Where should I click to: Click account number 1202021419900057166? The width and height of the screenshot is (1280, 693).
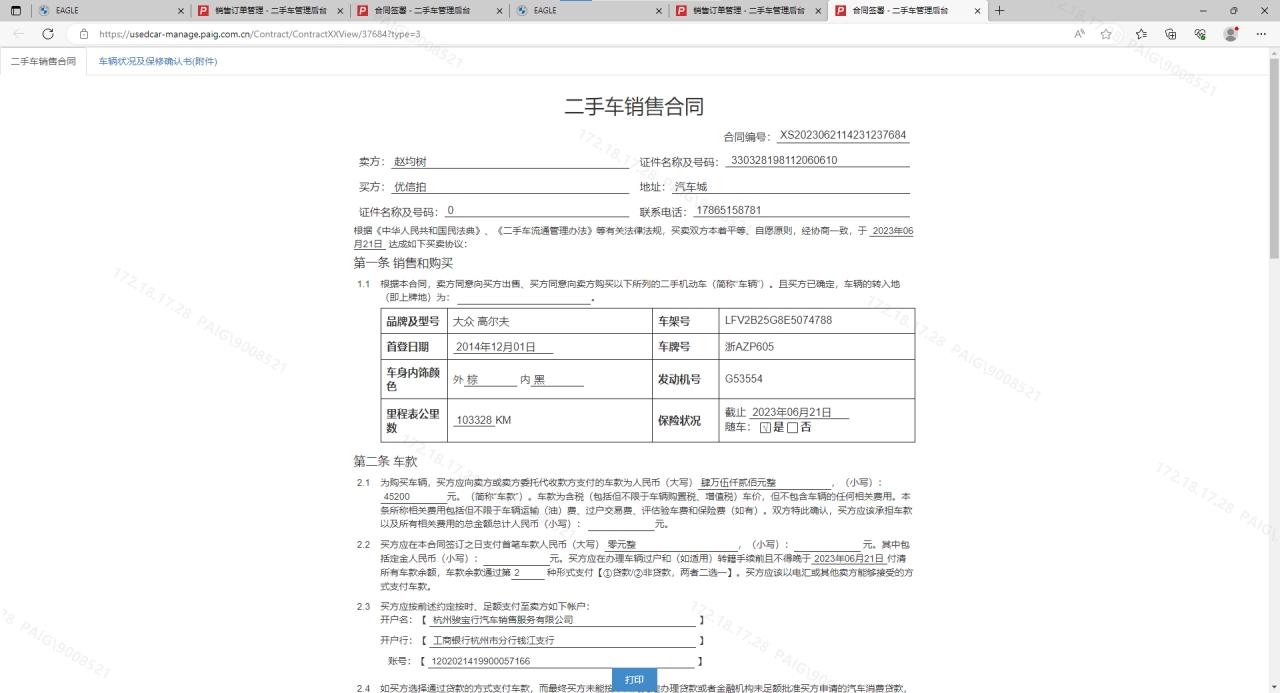(480, 661)
